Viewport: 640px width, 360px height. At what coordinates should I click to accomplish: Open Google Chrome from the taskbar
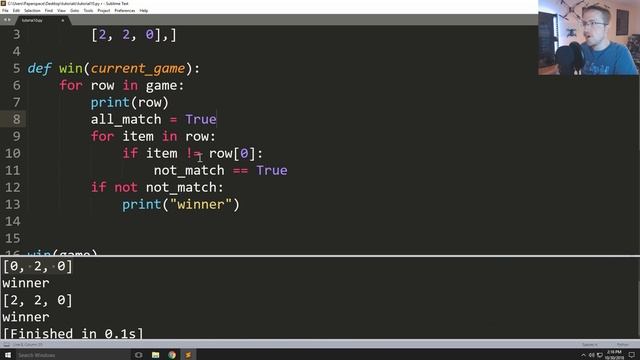click(x=172, y=355)
